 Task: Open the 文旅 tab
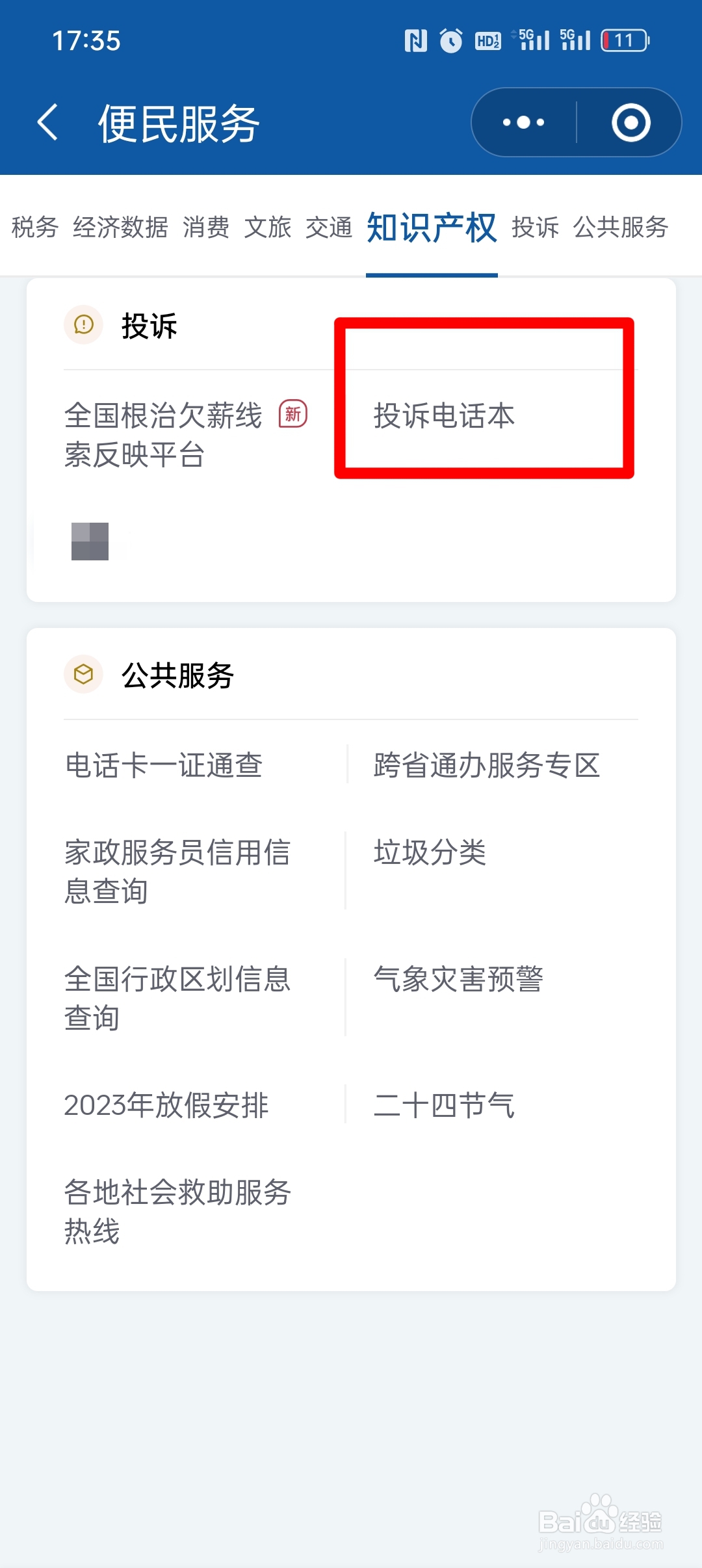coord(268,228)
